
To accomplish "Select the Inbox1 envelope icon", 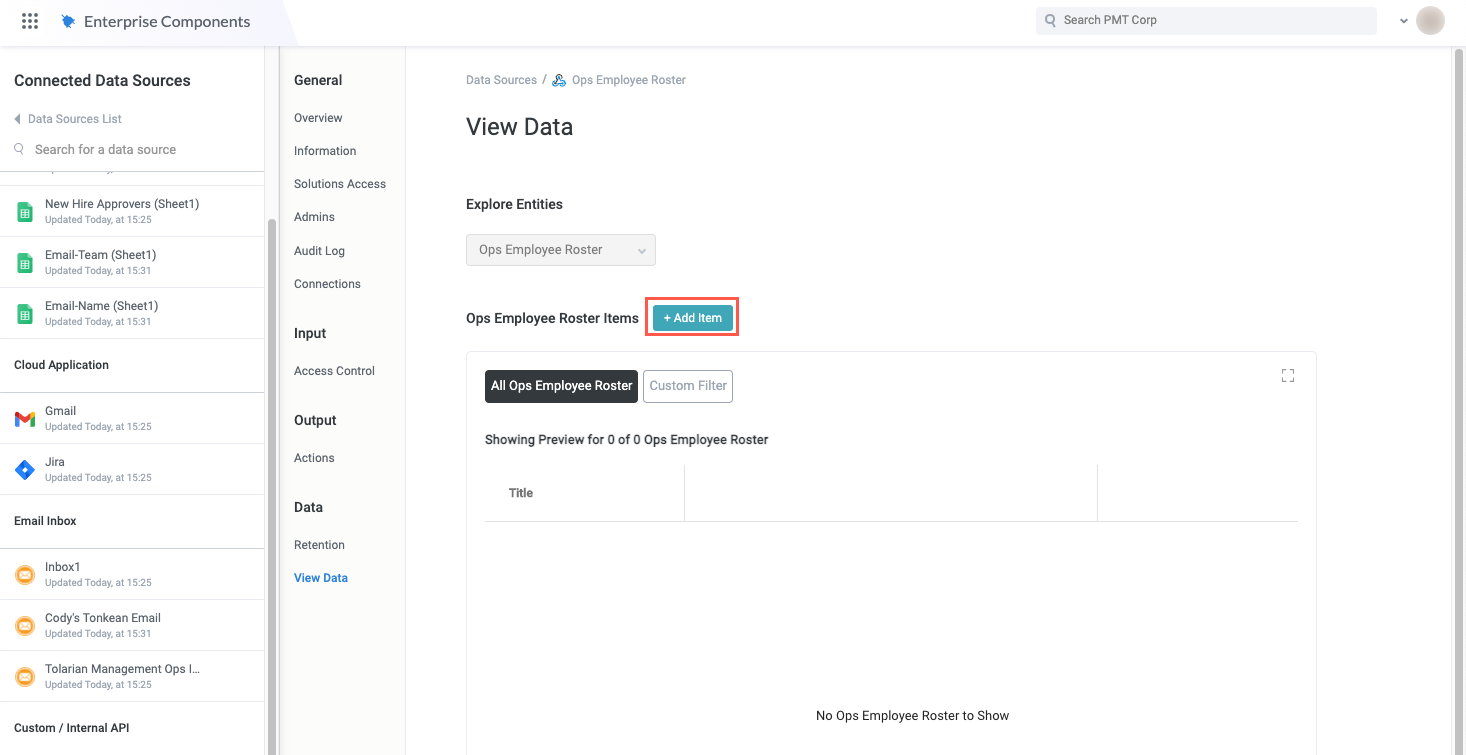I will click(25, 574).
